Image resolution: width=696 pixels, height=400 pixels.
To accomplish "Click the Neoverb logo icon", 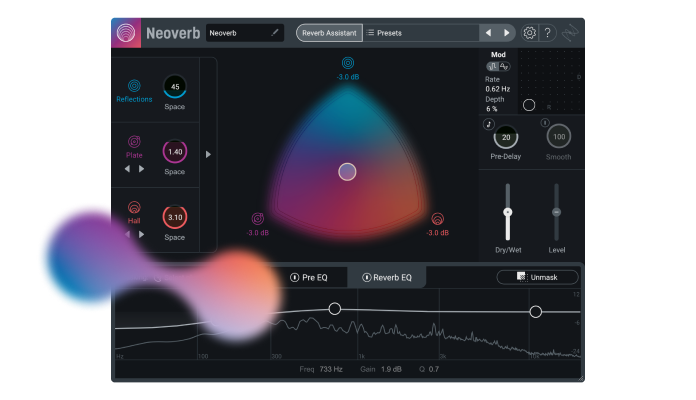I will tap(126, 33).
